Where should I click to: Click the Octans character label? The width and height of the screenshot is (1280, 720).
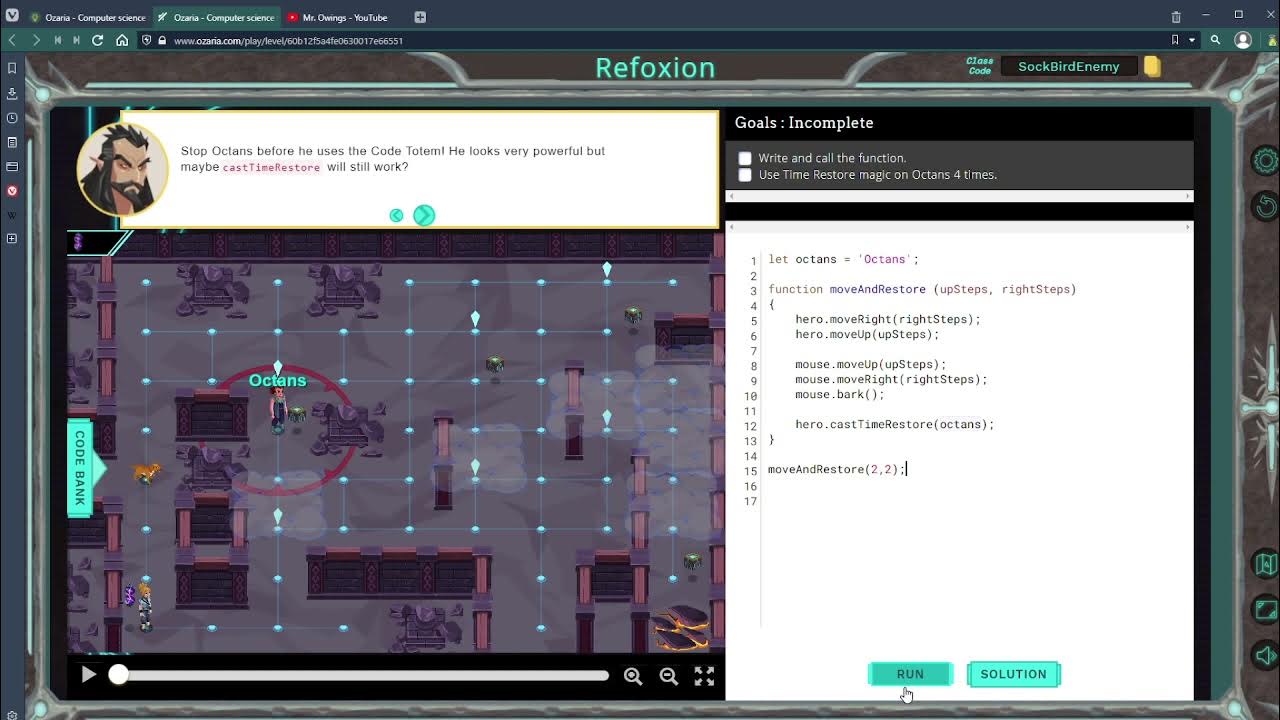(x=277, y=380)
